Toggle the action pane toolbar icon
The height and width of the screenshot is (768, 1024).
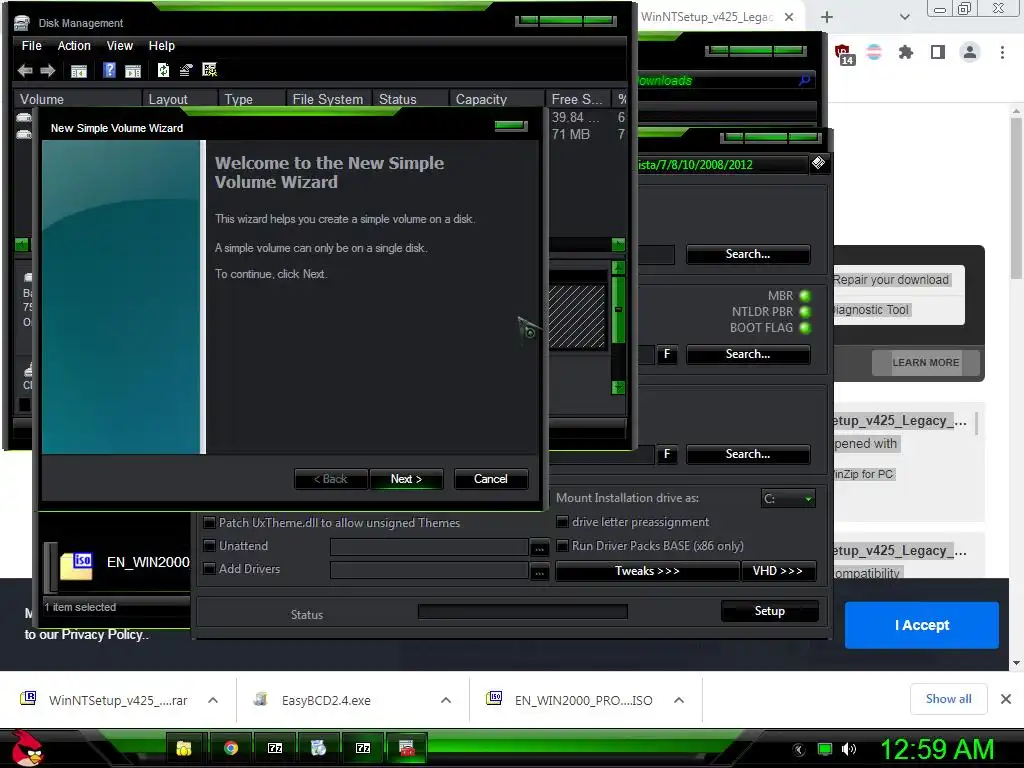pos(133,71)
